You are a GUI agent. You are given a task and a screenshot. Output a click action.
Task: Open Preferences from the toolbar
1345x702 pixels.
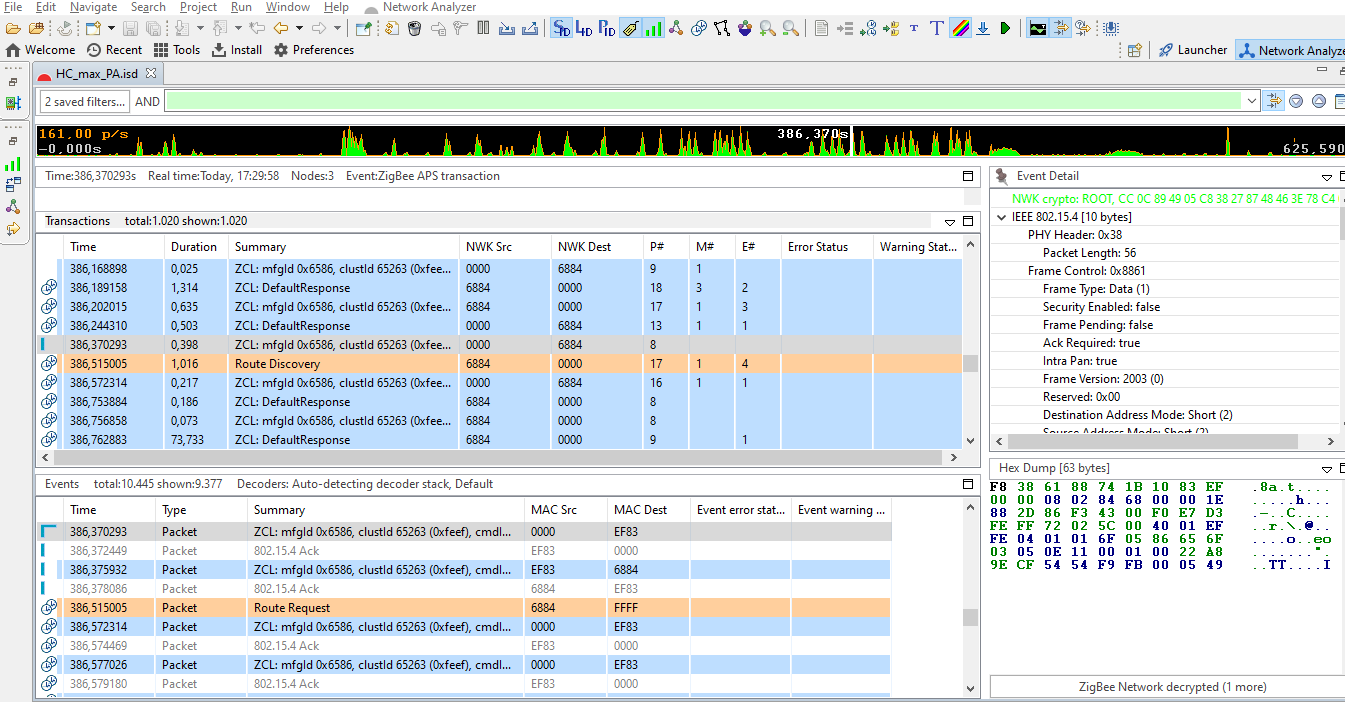[314, 50]
